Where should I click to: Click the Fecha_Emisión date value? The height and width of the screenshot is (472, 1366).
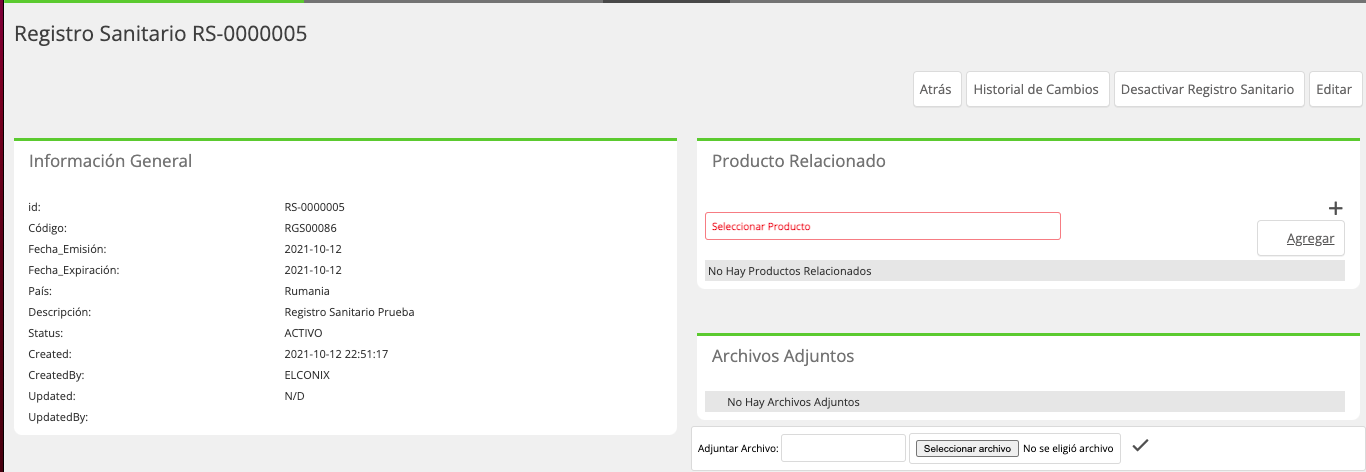point(313,249)
